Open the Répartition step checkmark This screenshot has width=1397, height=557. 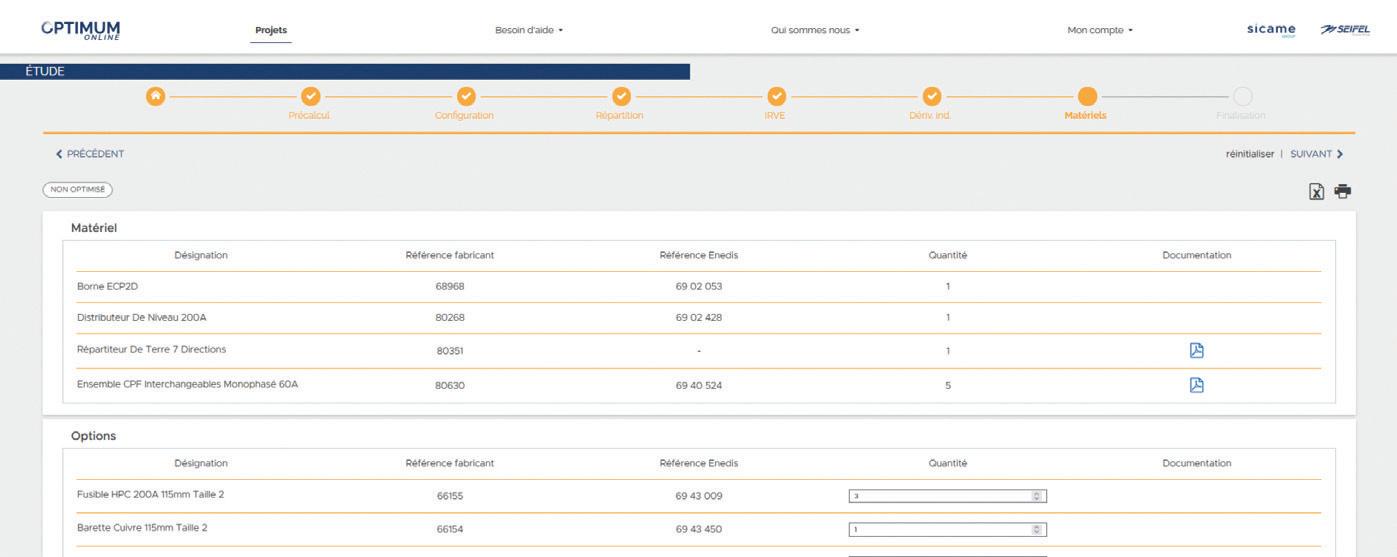coord(621,96)
